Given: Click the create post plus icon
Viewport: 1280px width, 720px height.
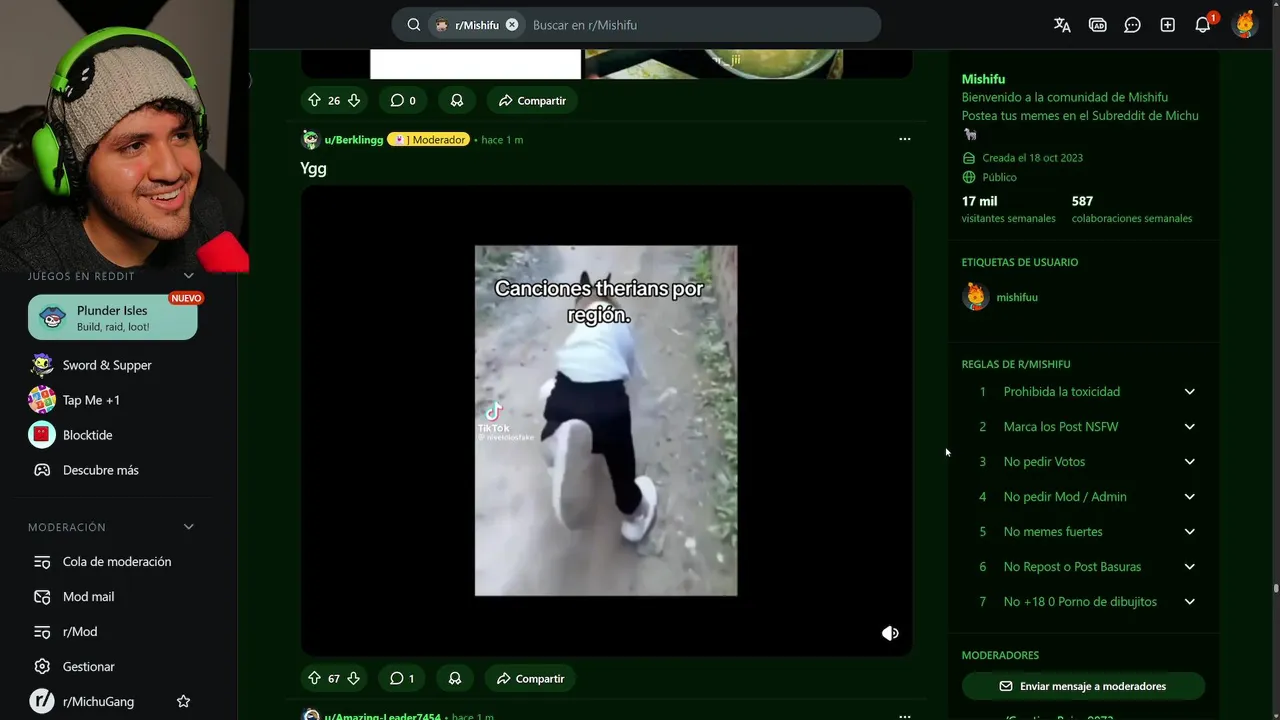Looking at the screenshot, I should 1167,25.
